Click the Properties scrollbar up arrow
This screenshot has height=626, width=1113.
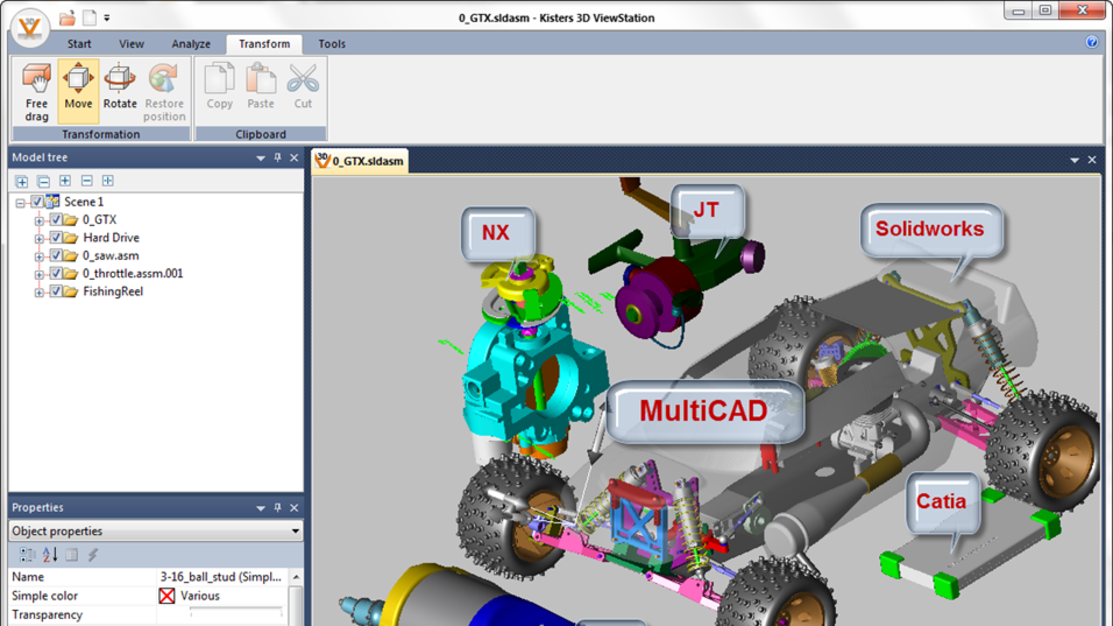[x=296, y=576]
